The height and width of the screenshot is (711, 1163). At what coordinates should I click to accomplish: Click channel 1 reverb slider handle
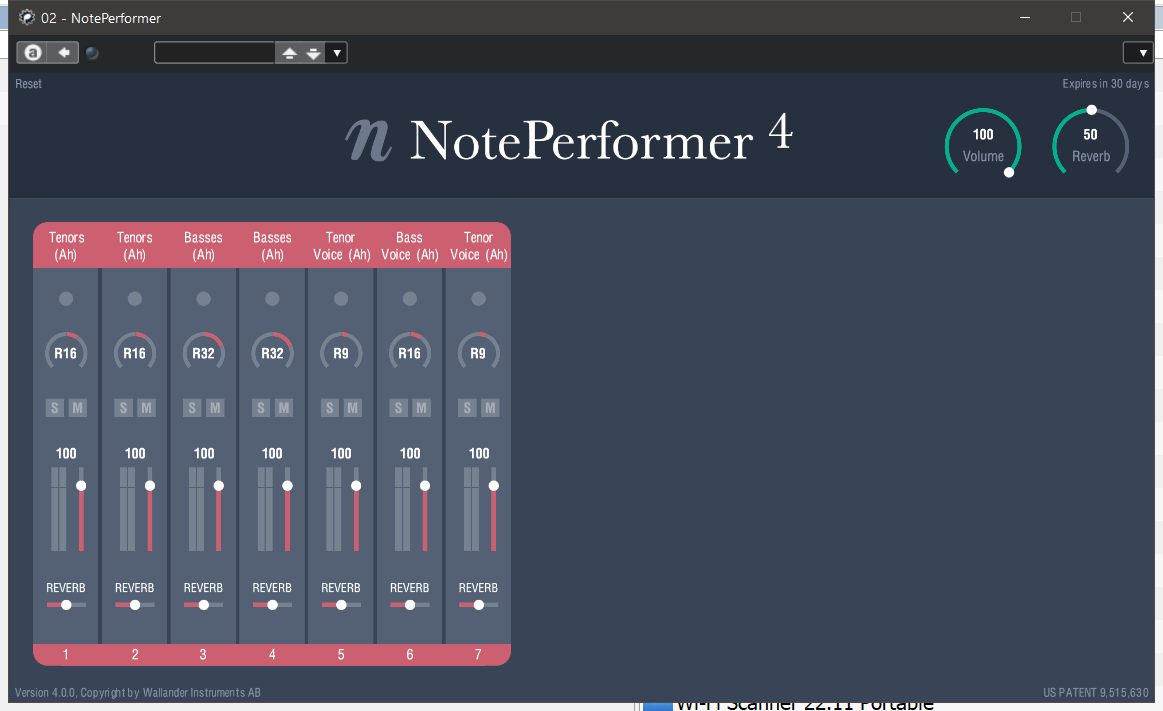[66, 605]
